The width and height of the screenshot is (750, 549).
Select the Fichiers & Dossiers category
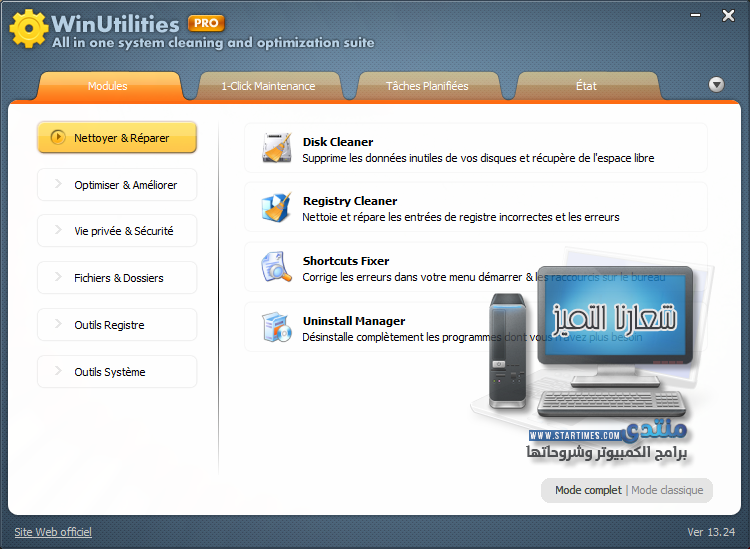pos(117,278)
